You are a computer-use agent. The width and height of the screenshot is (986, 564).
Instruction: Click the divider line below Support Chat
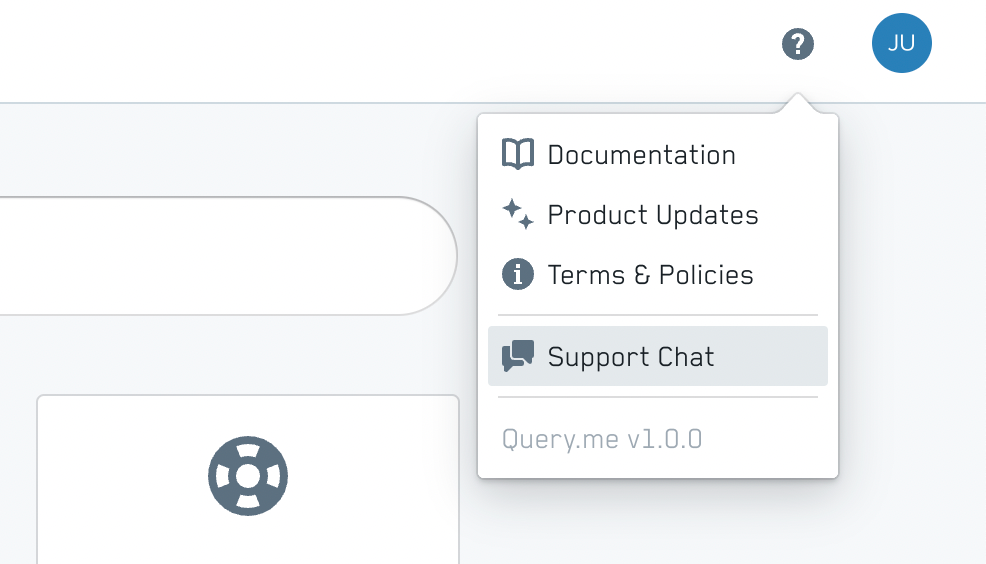[658, 397]
